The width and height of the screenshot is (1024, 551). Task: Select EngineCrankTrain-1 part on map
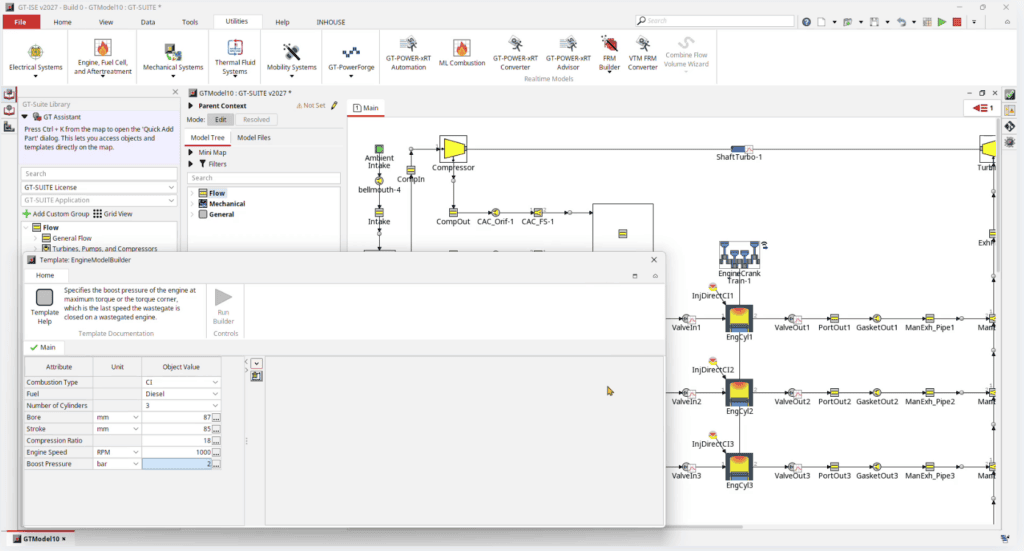(739, 255)
